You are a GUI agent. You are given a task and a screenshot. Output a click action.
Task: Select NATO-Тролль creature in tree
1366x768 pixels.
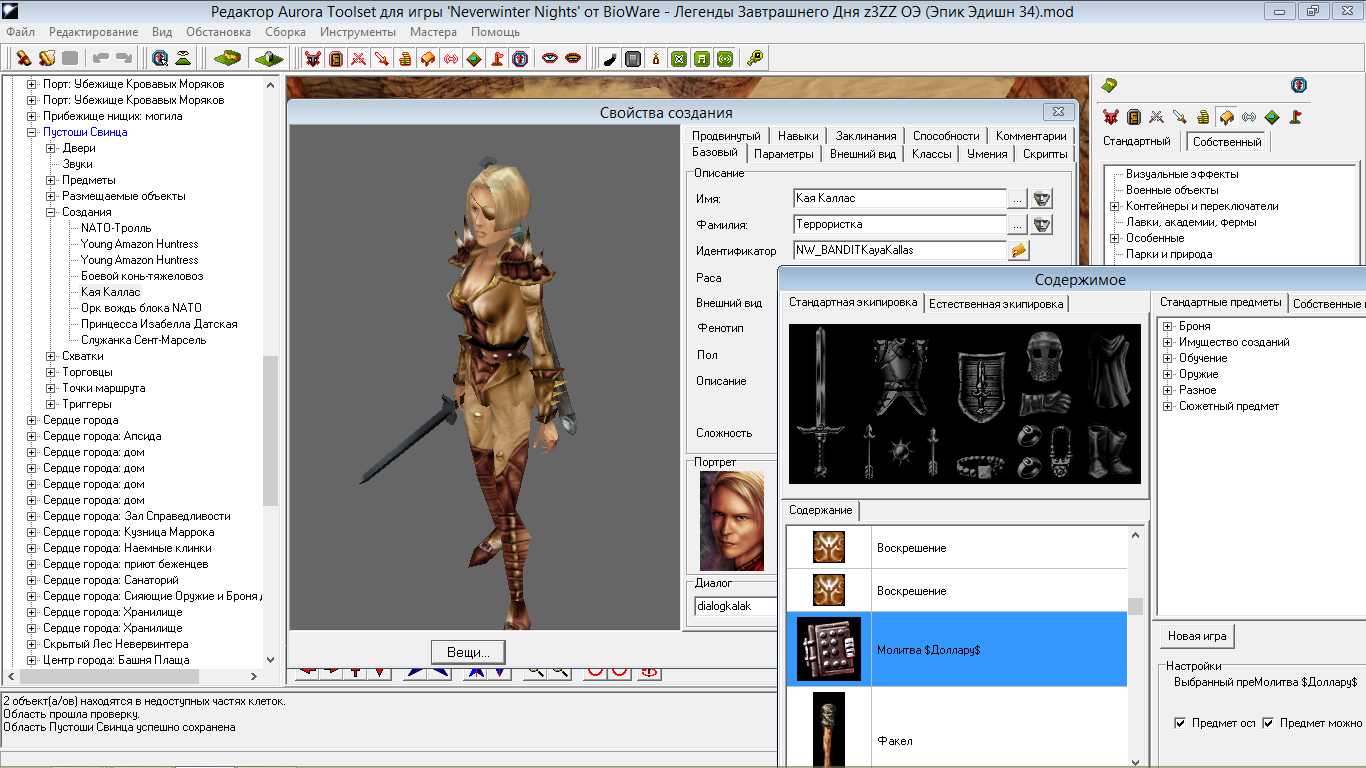(x=116, y=228)
